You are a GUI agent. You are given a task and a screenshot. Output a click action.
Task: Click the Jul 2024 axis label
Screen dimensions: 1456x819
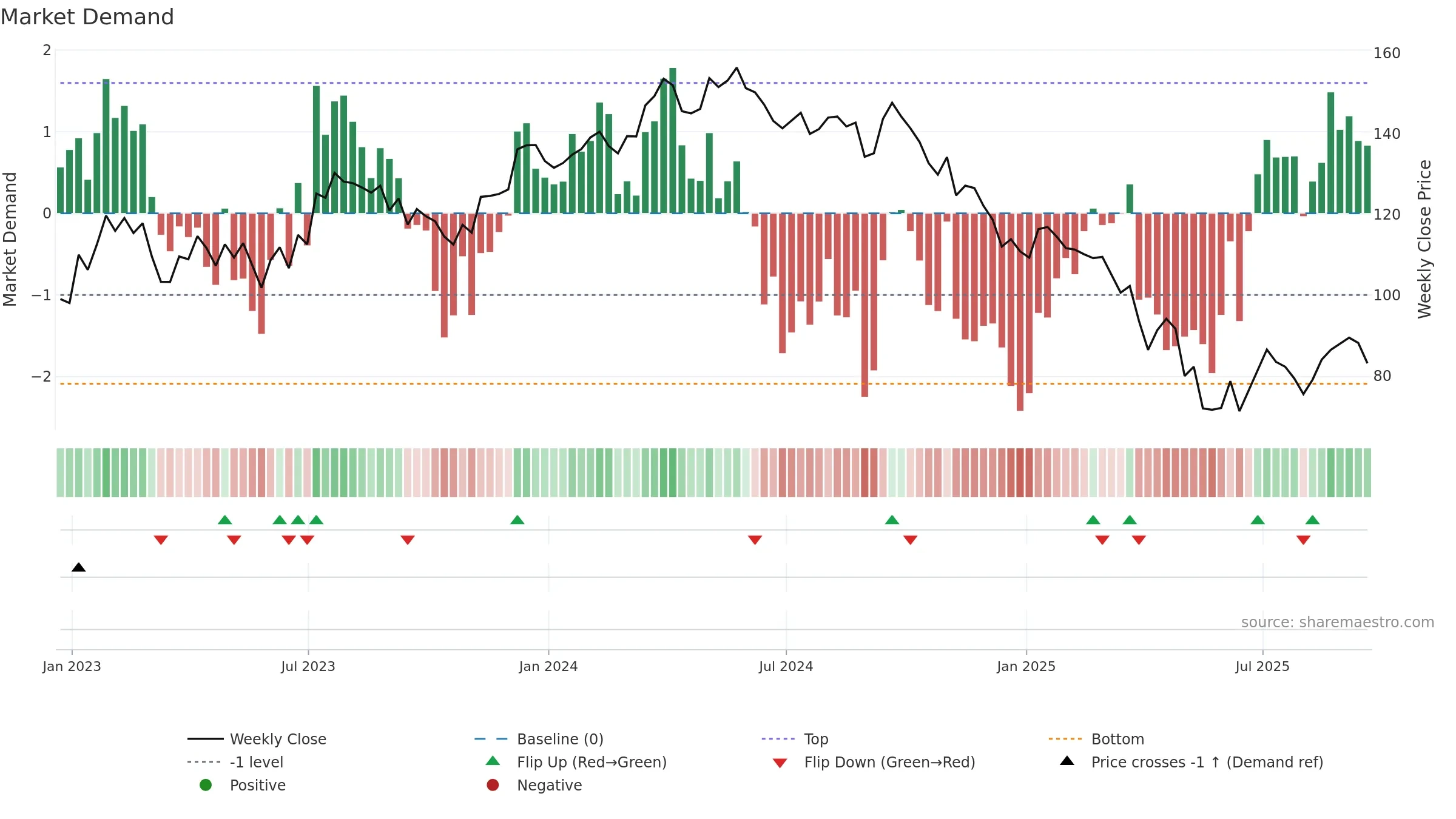[786, 666]
